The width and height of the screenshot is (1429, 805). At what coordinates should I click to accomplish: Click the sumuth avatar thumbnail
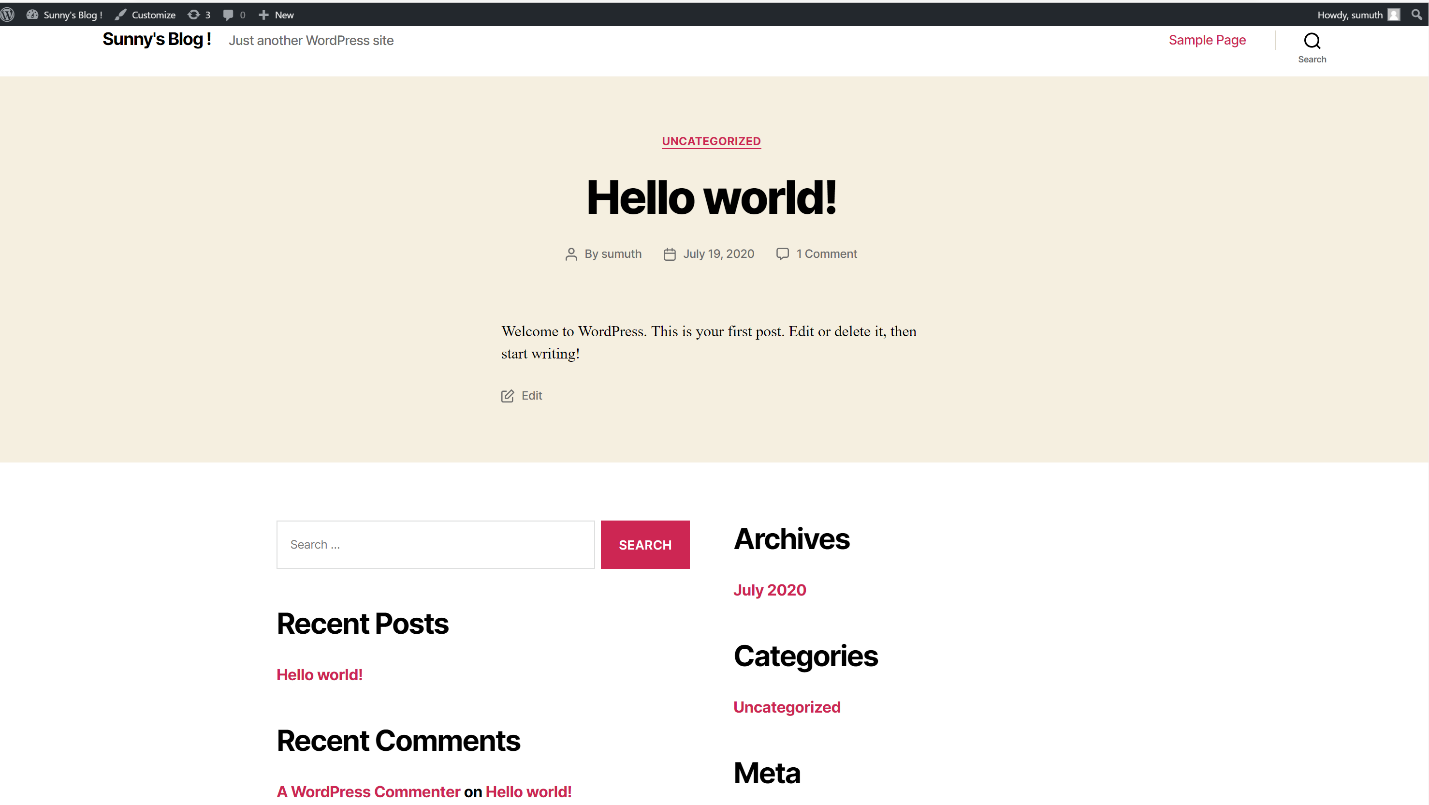point(1396,13)
